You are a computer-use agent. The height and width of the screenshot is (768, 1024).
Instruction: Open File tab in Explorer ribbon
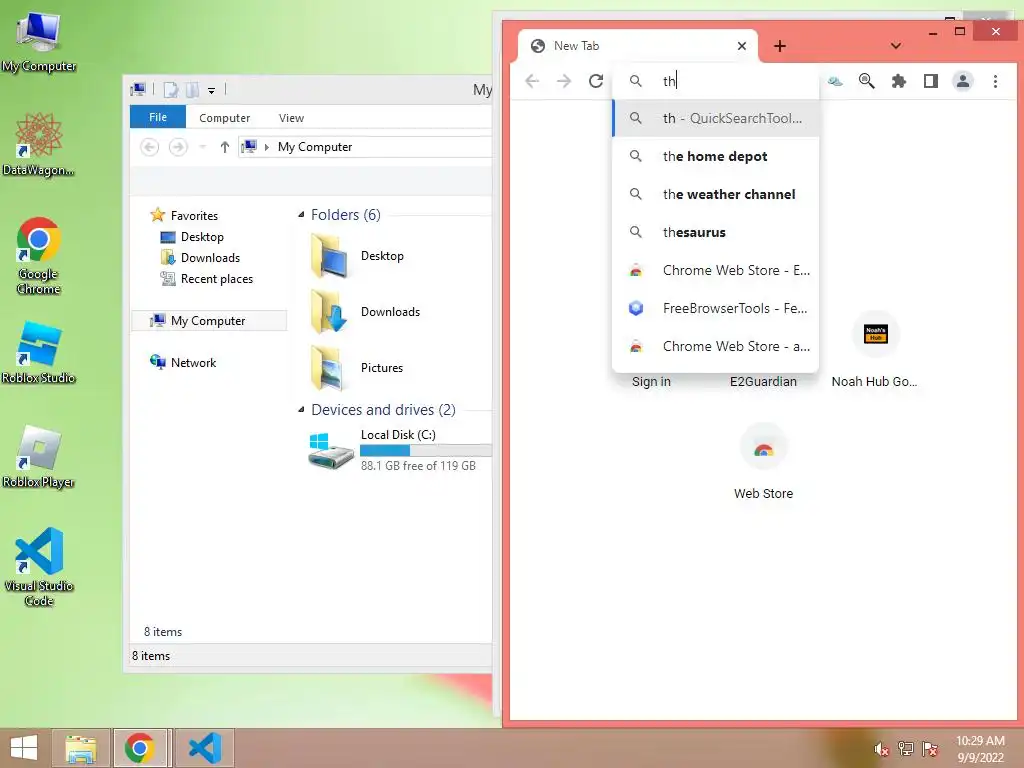[158, 117]
